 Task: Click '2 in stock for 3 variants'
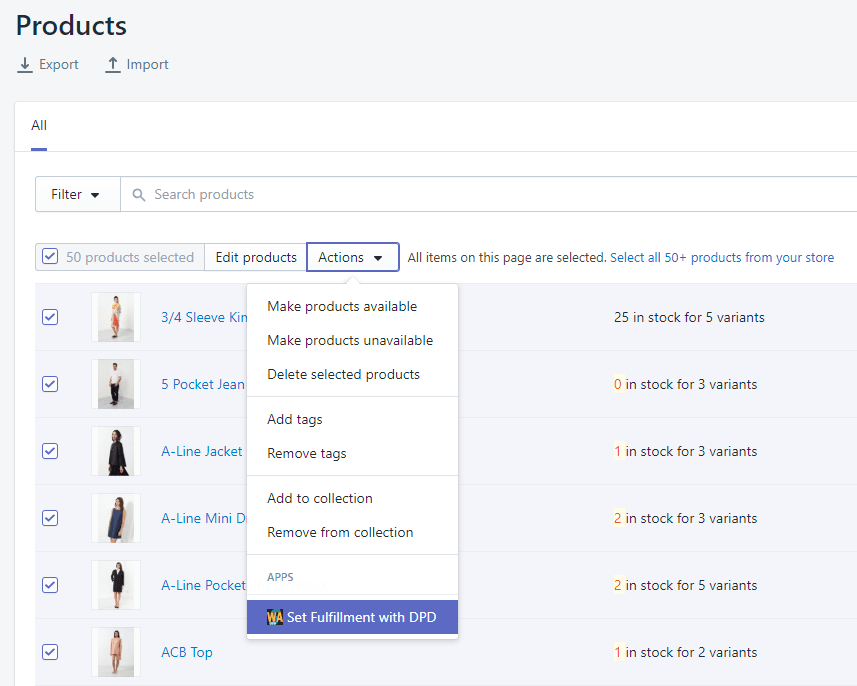click(685, 518)
